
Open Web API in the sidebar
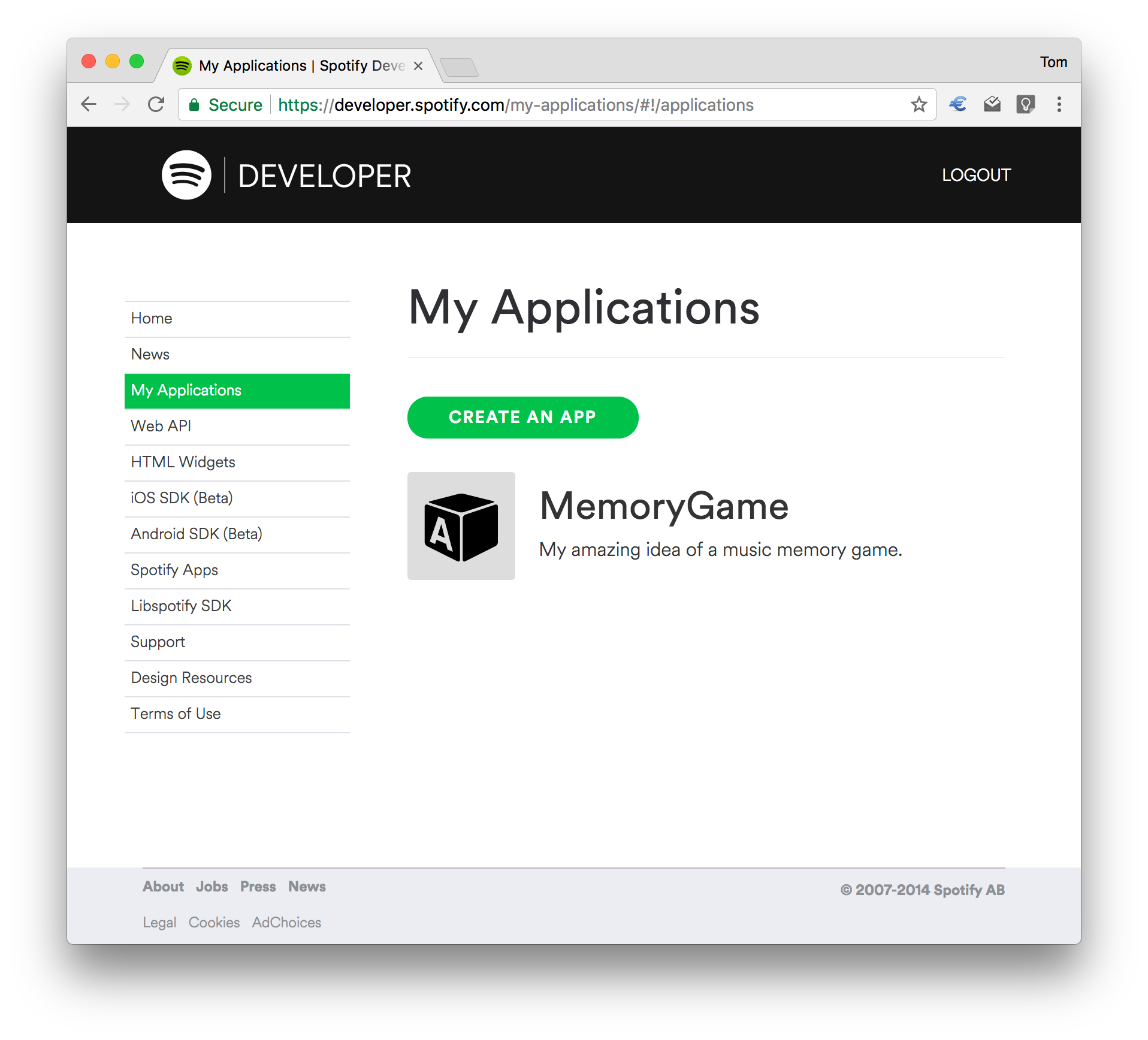(x=237, y=427)
